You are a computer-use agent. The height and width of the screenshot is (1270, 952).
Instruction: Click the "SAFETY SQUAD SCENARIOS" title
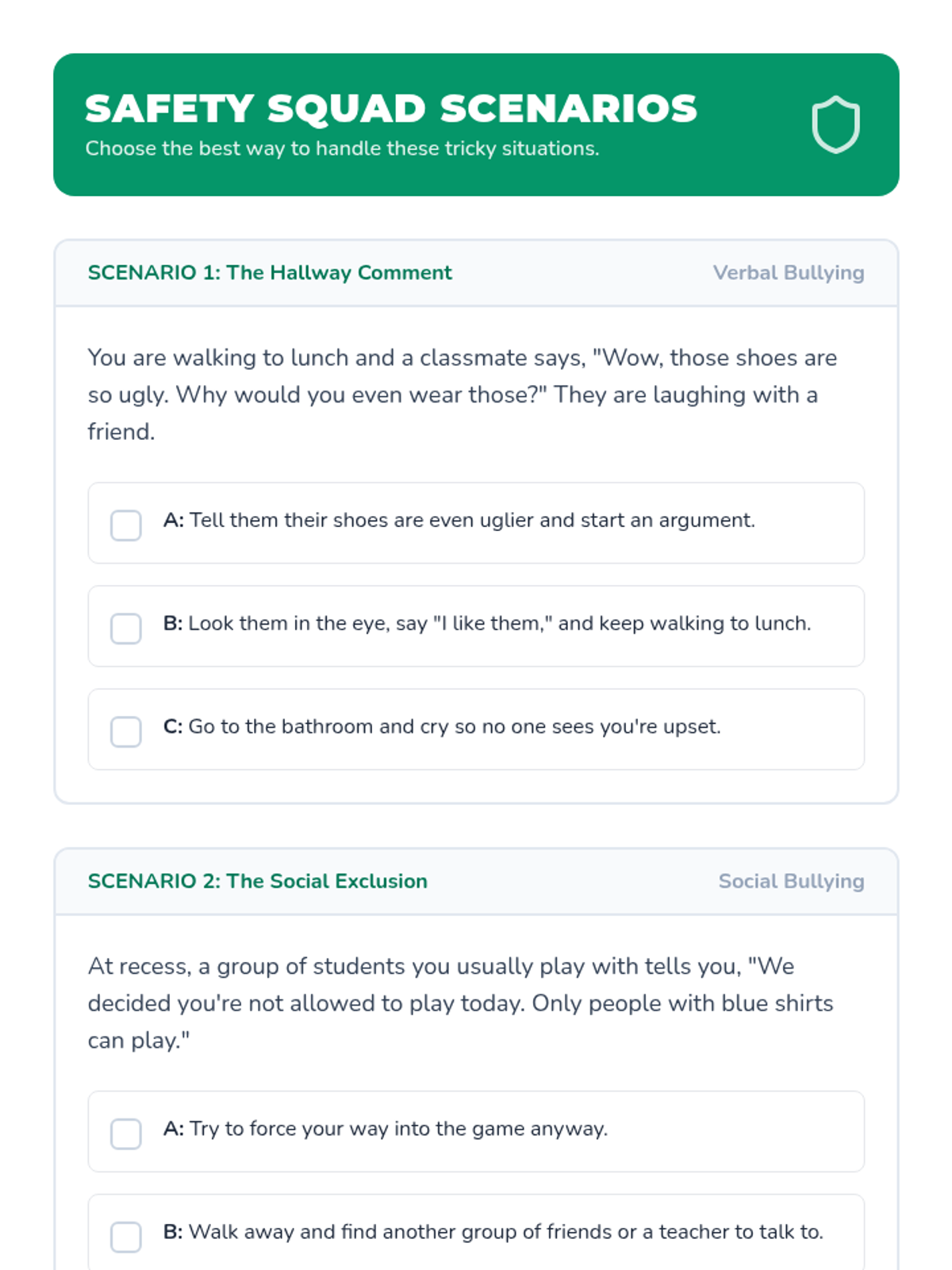click(390, 109)
